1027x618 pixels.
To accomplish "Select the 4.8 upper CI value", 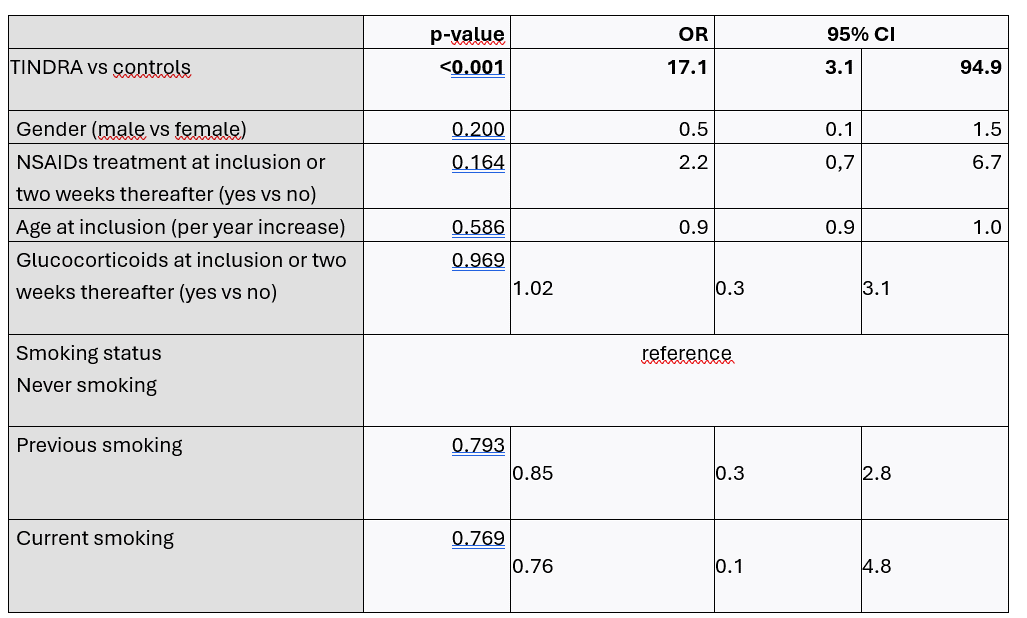I will (876, 566).
